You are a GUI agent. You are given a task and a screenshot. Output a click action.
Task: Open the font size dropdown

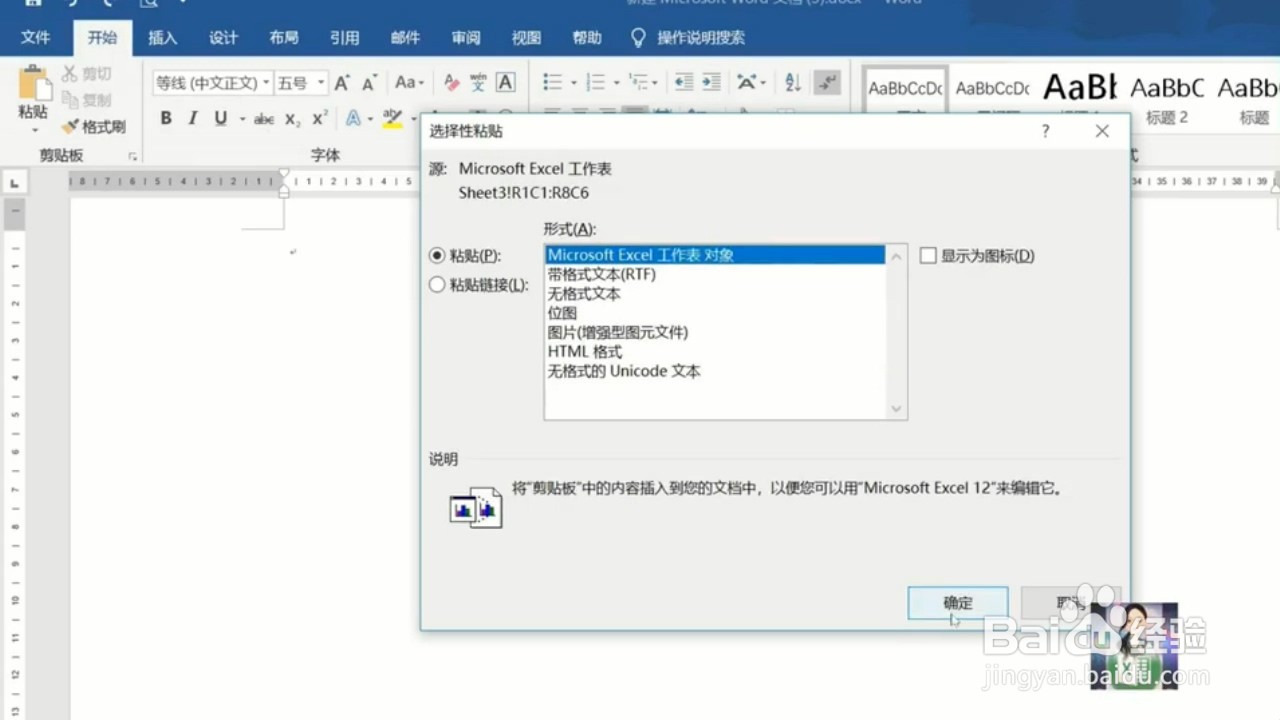tap(321, 83)
